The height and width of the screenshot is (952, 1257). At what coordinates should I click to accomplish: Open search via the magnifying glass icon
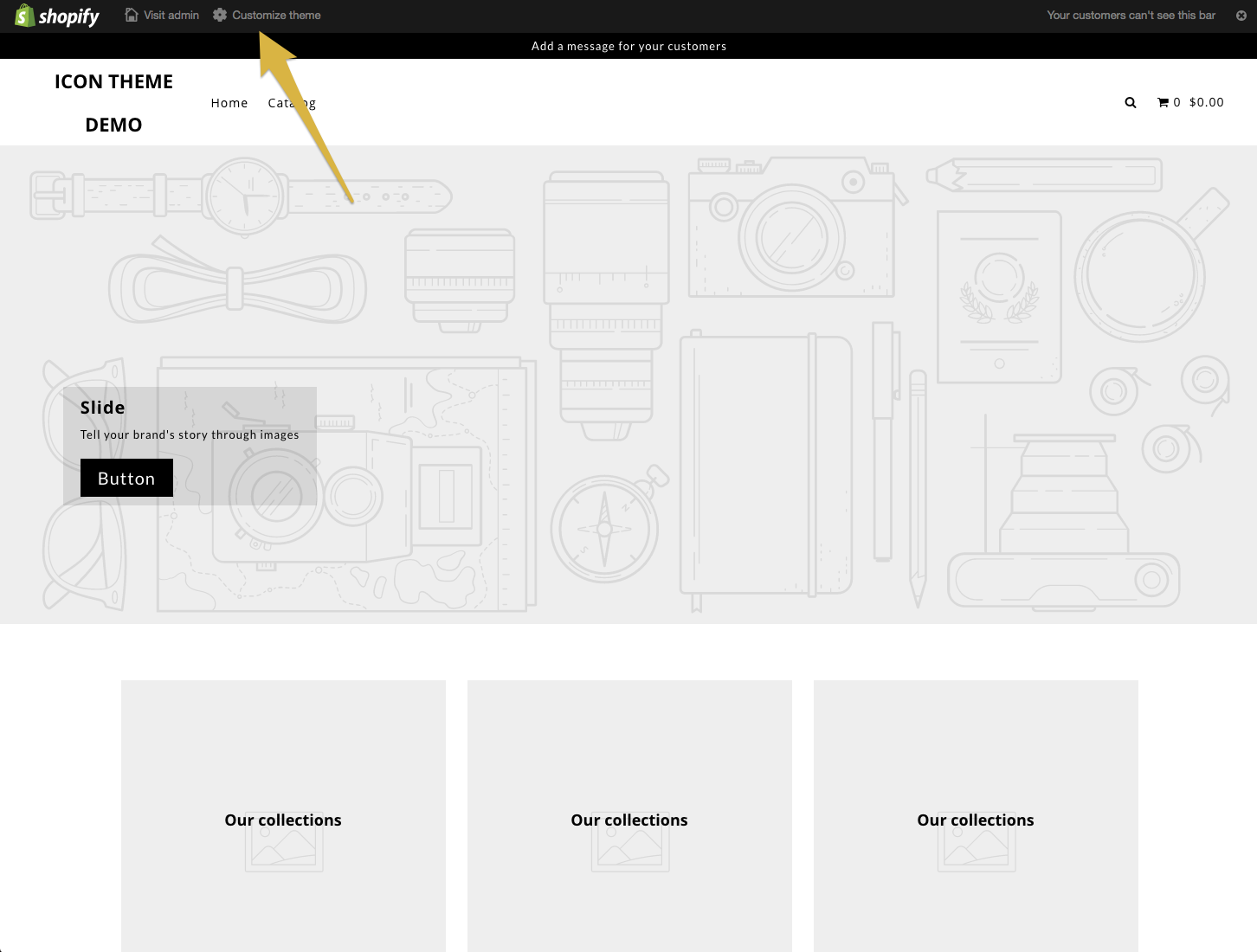[1130, 102]
